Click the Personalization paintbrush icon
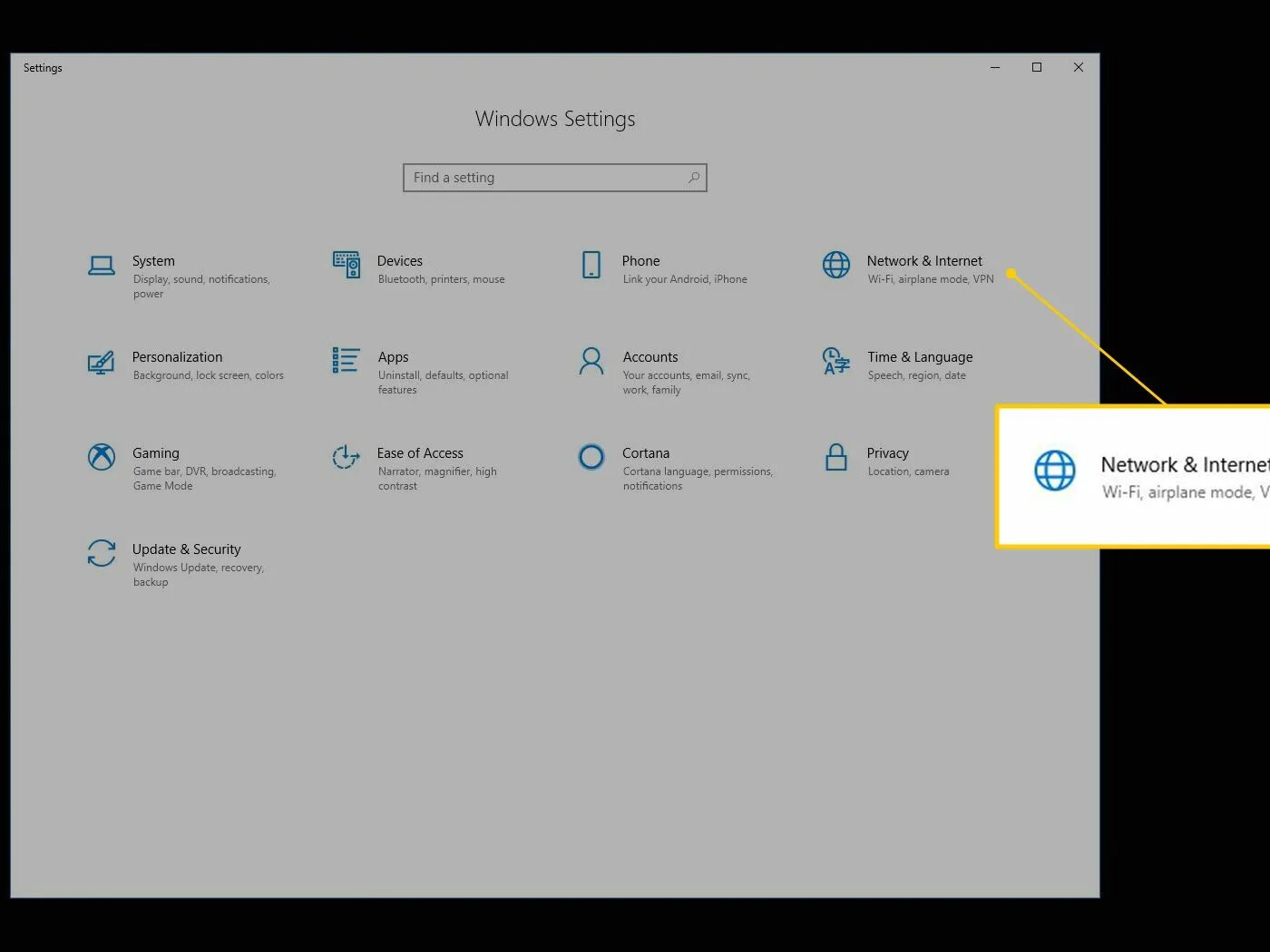This screenshot has width=1270, height=952. point(102,362)
